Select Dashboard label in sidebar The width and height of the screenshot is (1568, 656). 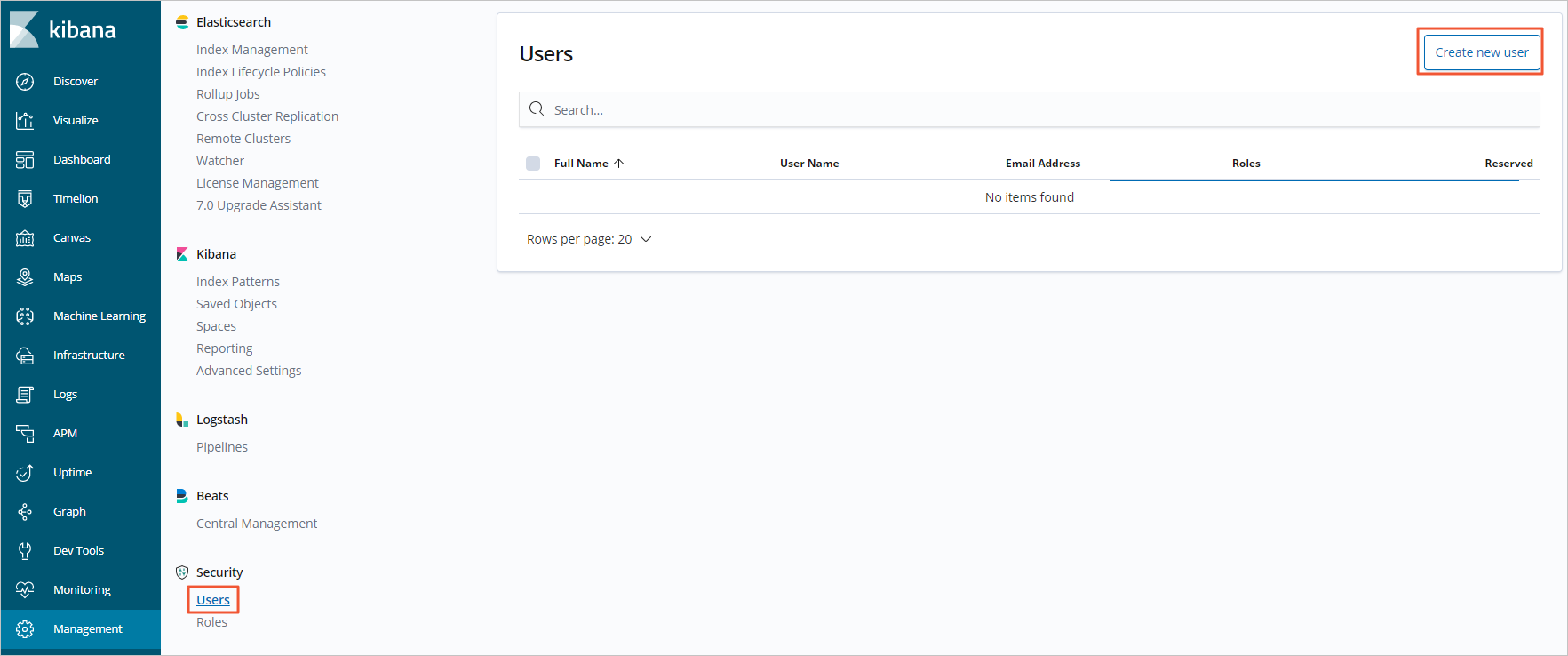82,160
